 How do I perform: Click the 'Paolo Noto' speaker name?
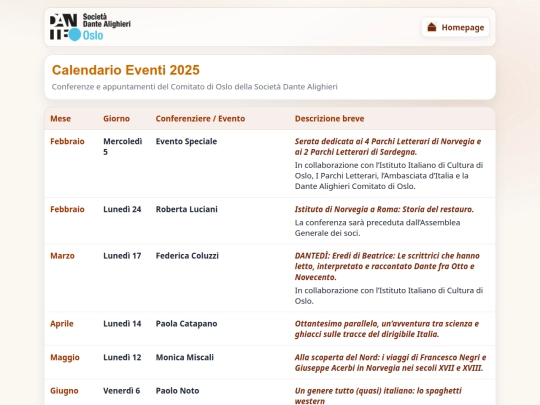177,391
